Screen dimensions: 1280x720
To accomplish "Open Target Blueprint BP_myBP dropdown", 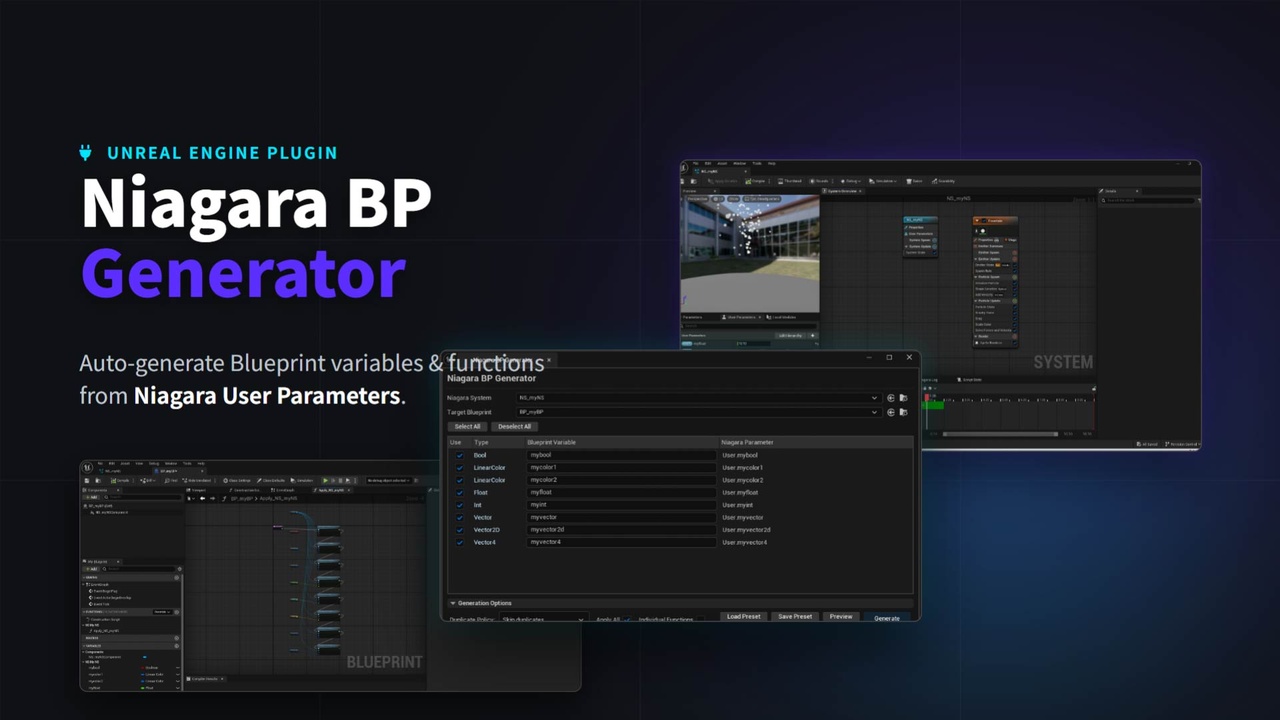I will pos(699,412).
